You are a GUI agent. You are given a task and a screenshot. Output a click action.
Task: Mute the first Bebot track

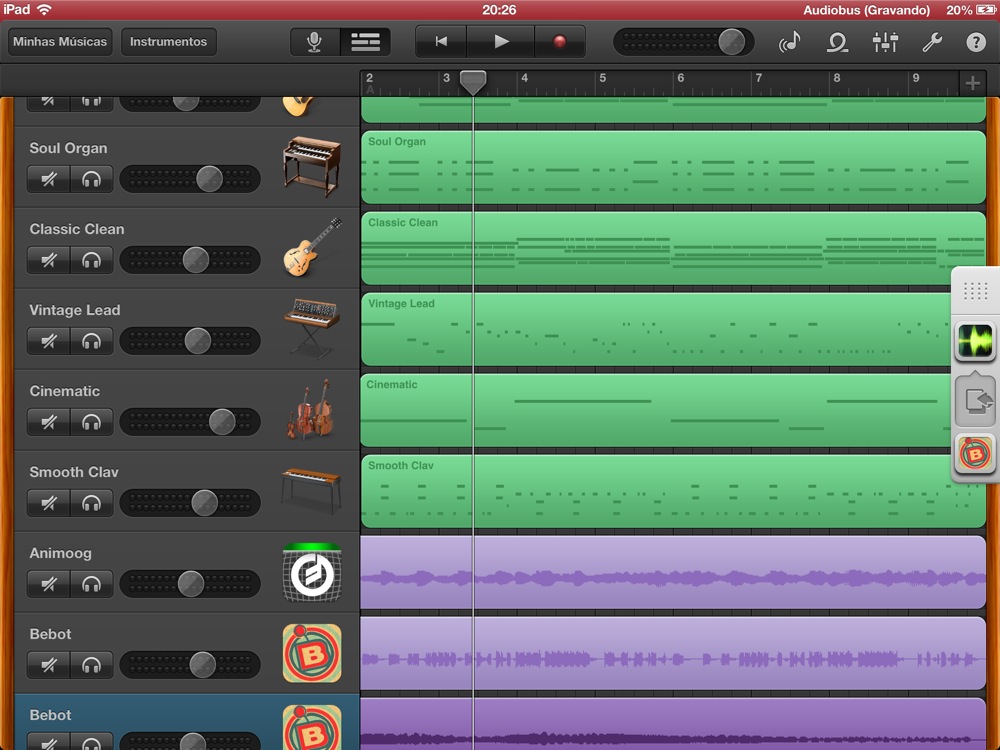(x=48, y=665)
